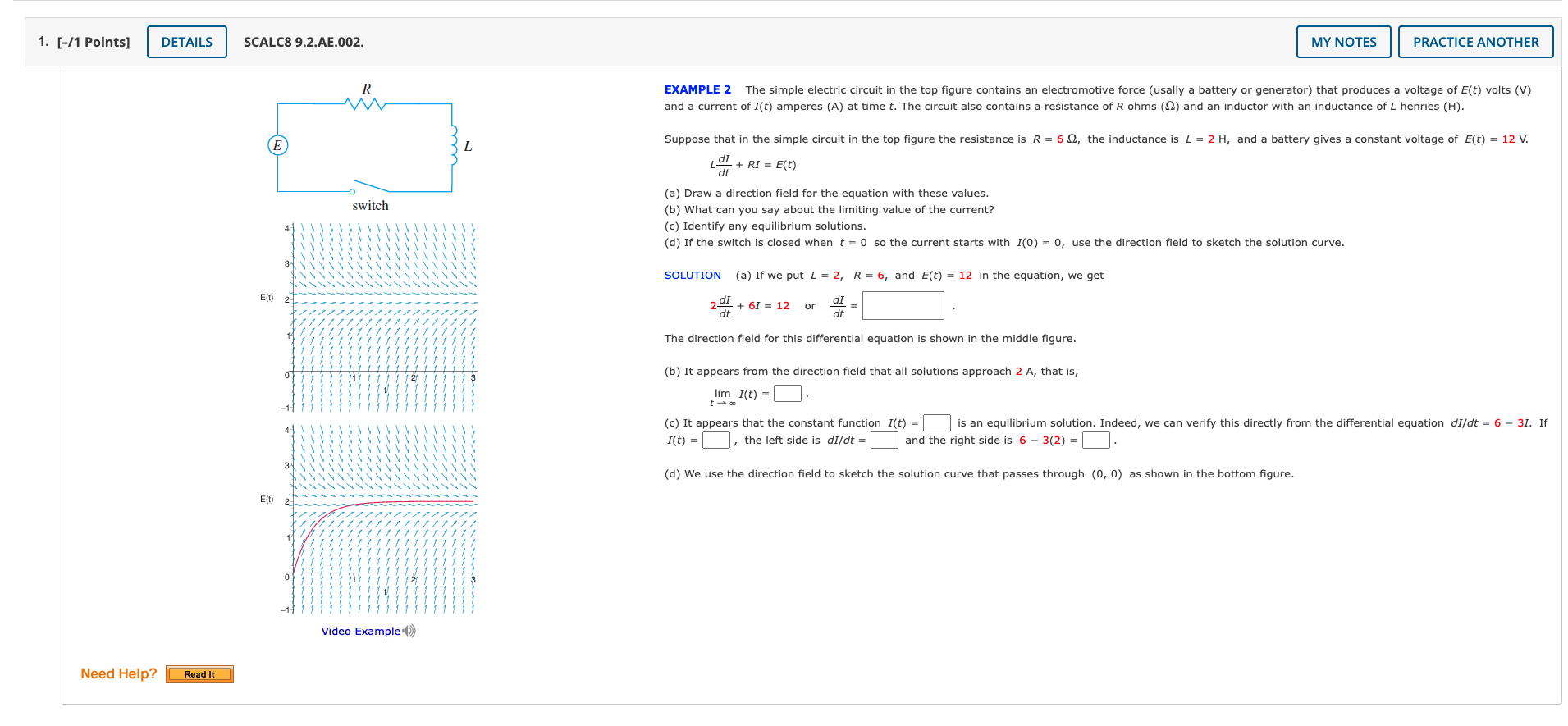Click the circuit diagram figure
Image resolution: width=1568 pixels, height=726 pixels.
(371, 148)
